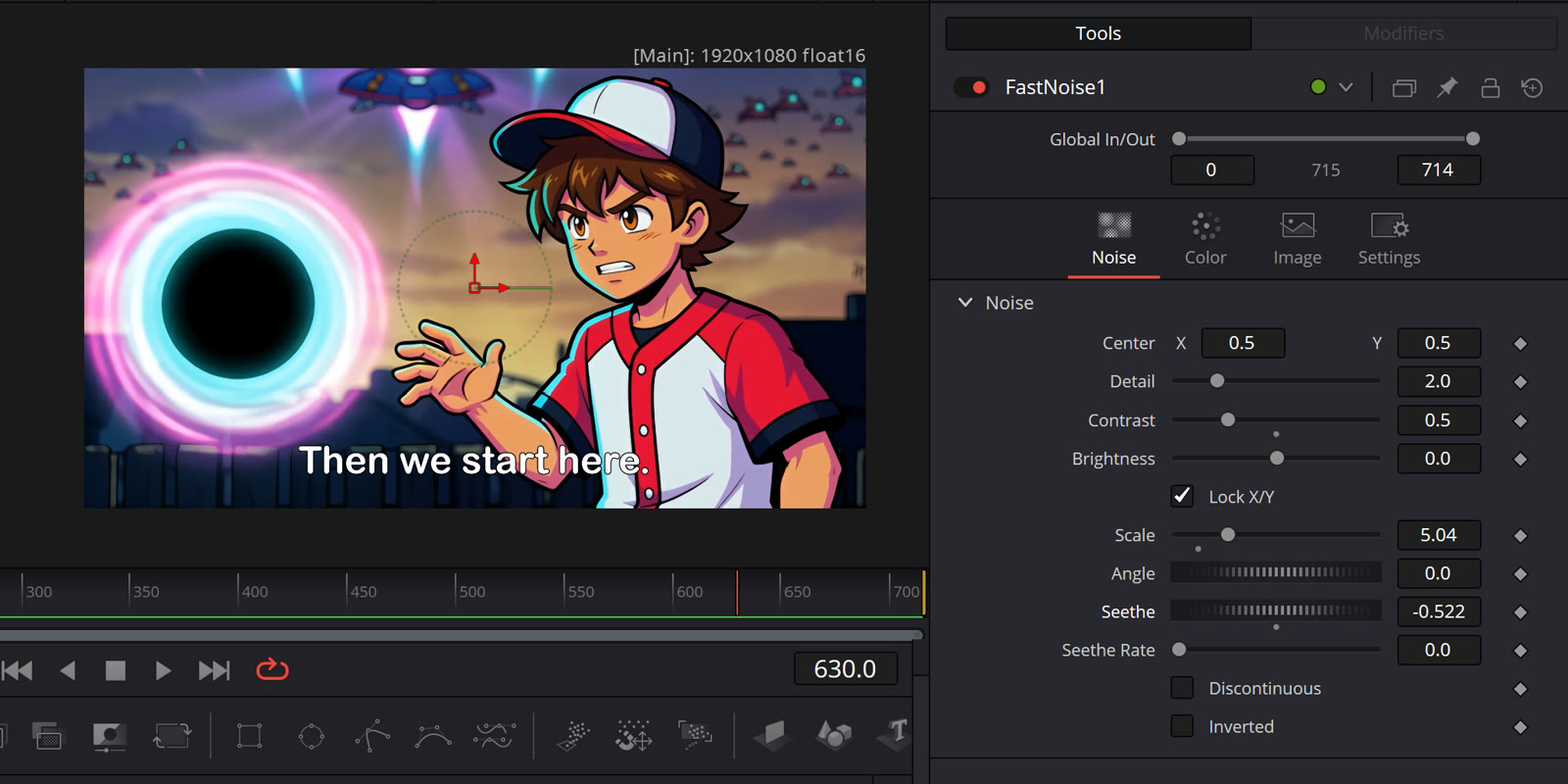Play the composition forward
Screen dimensions: 1568x784
click(x=163, y=670)
